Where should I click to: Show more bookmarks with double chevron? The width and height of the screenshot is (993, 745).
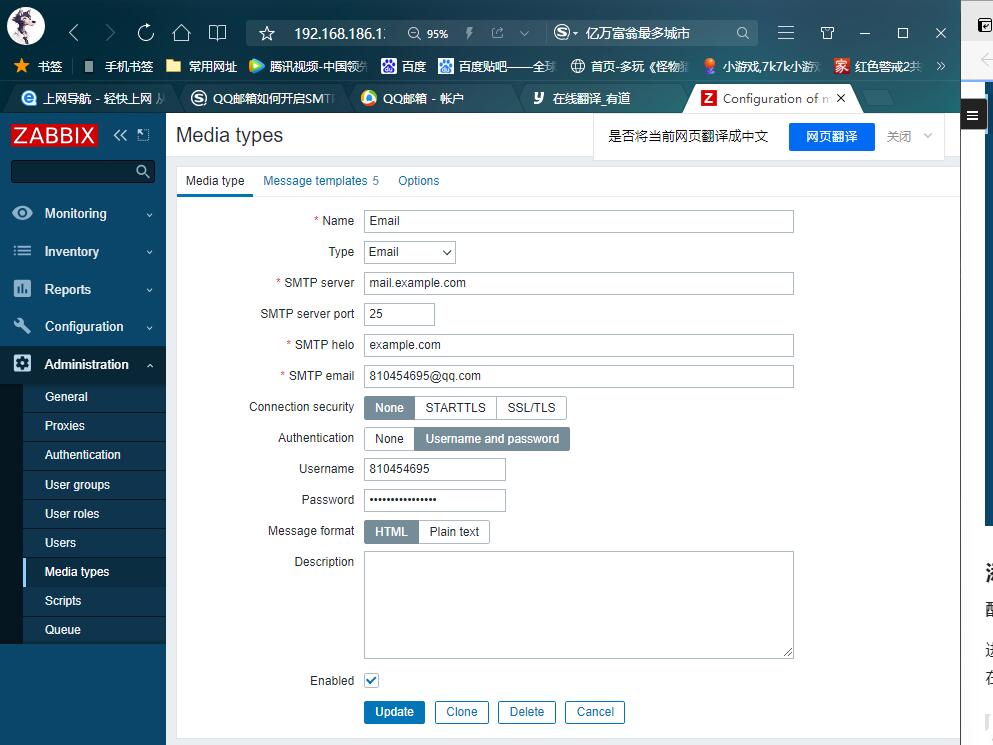click(x=940, y=66)
